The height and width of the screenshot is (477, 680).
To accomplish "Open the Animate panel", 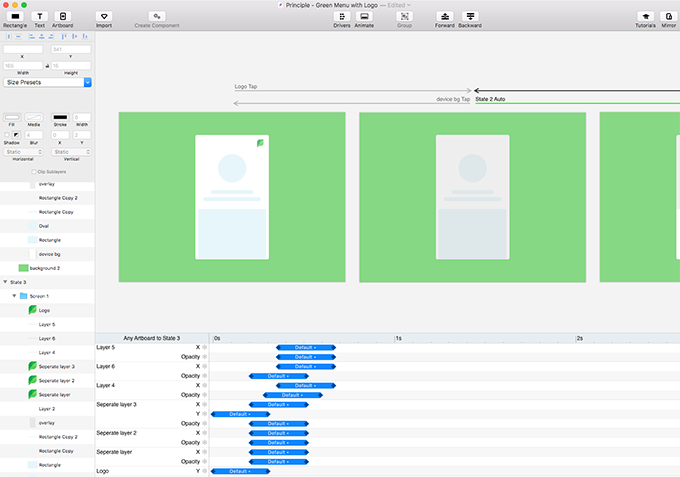I will pyautogui.click(x=364, y=17).
